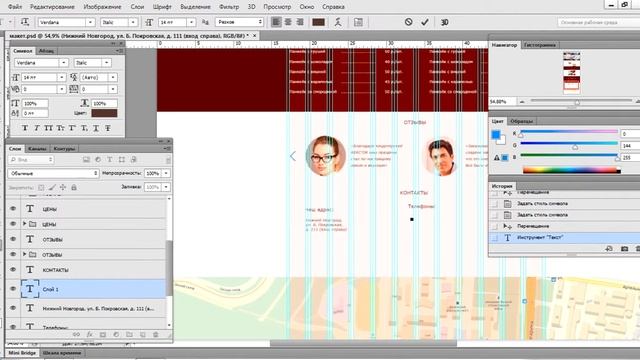Switch to the Абзац tab

click(47, 51)
